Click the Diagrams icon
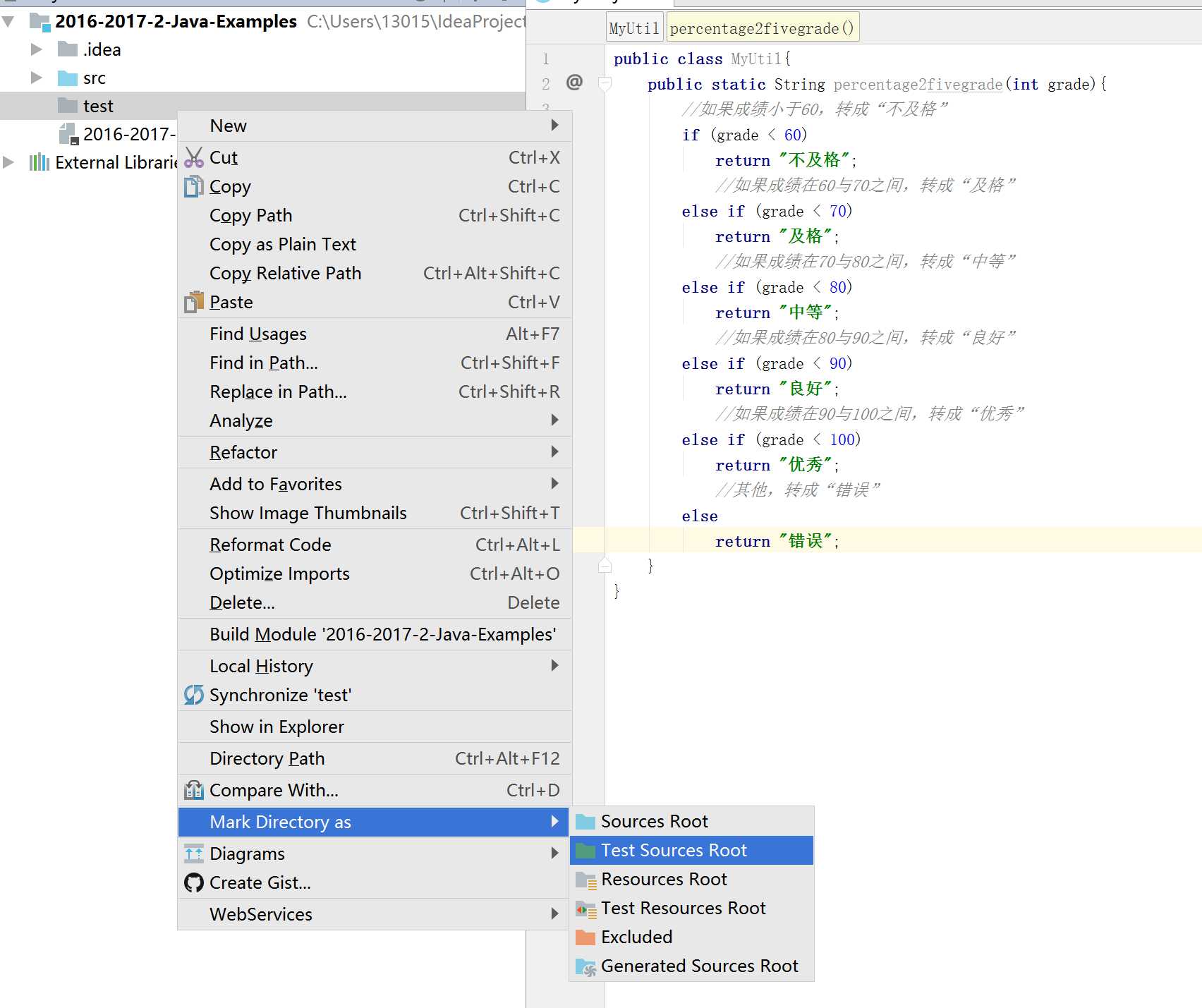 193,854
